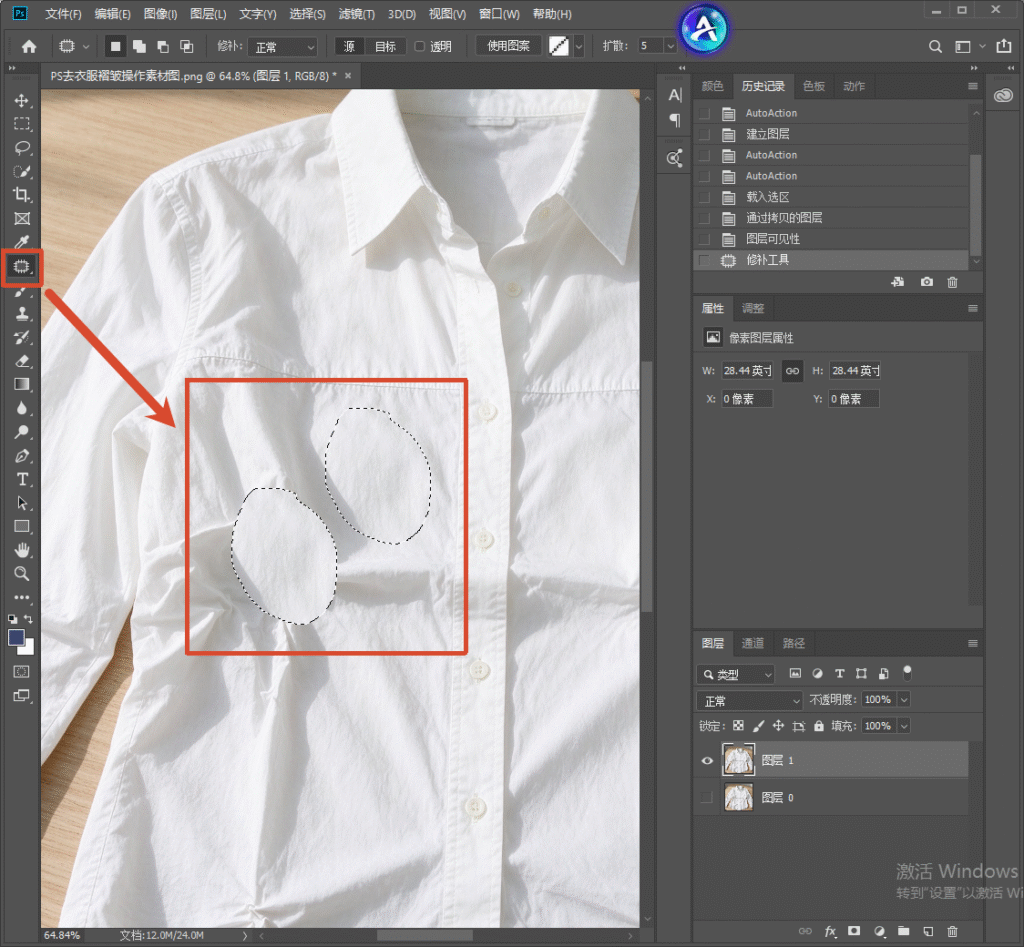Open the 修补 mode dropdown 正常
Viewport: 1024px width, 947px height.
tap(283, 46)
